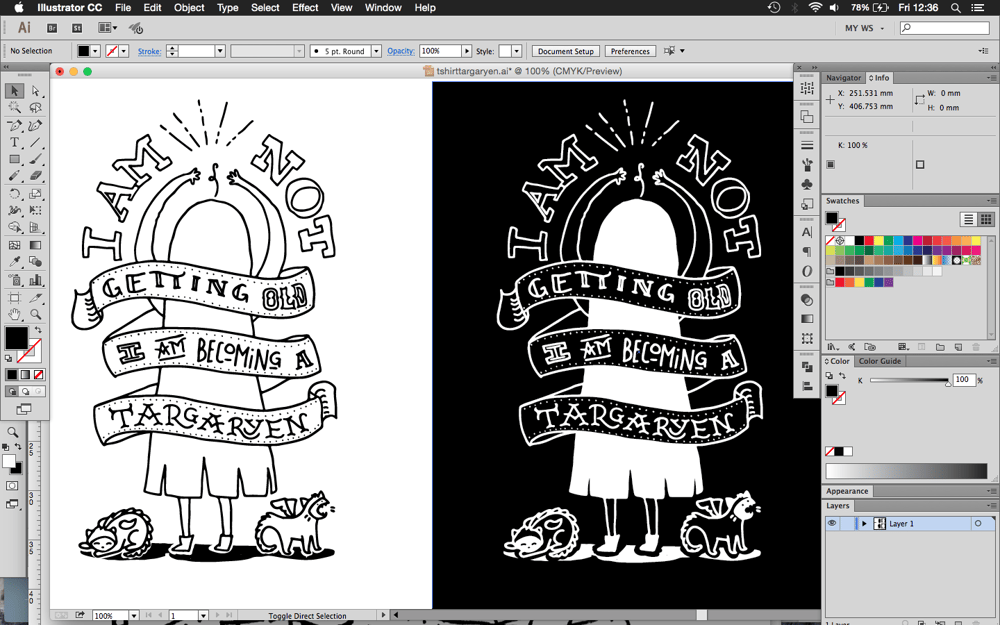
Task: Select the Direct Selection (white arrow) tool
Action: 35,91
